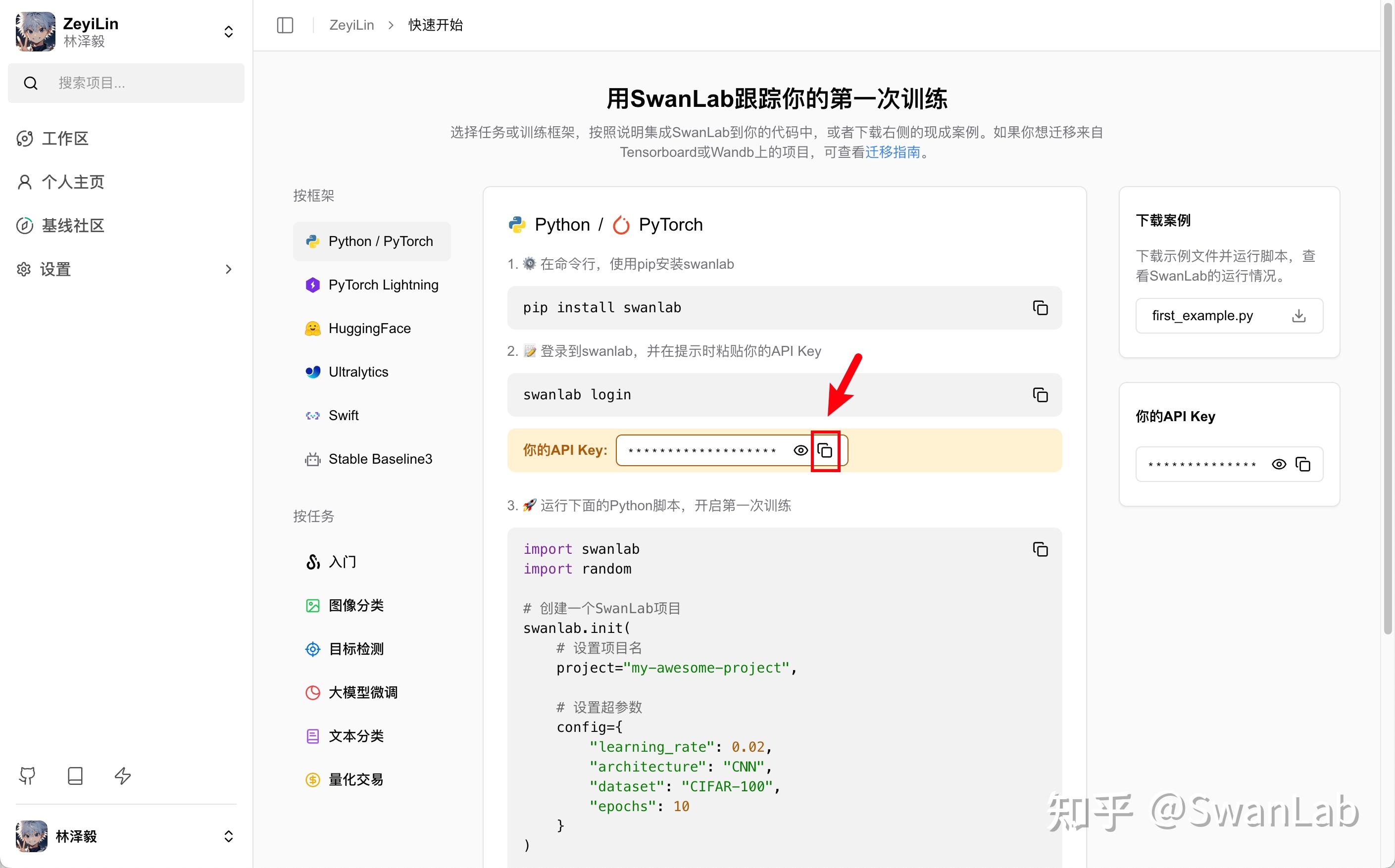Download first_example.py

(x=1298, y=315)
